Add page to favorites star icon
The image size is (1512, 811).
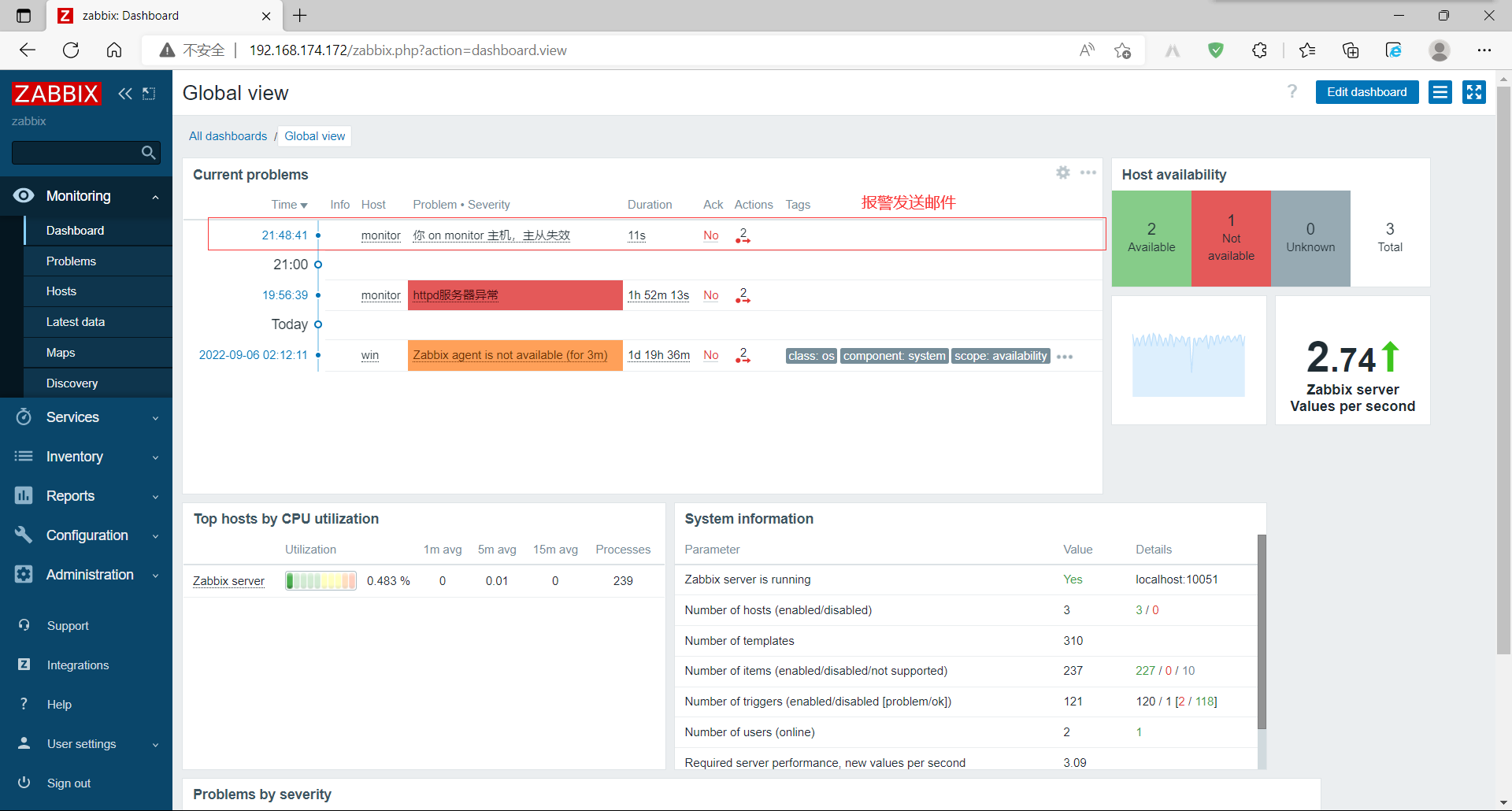(1123, 50)
